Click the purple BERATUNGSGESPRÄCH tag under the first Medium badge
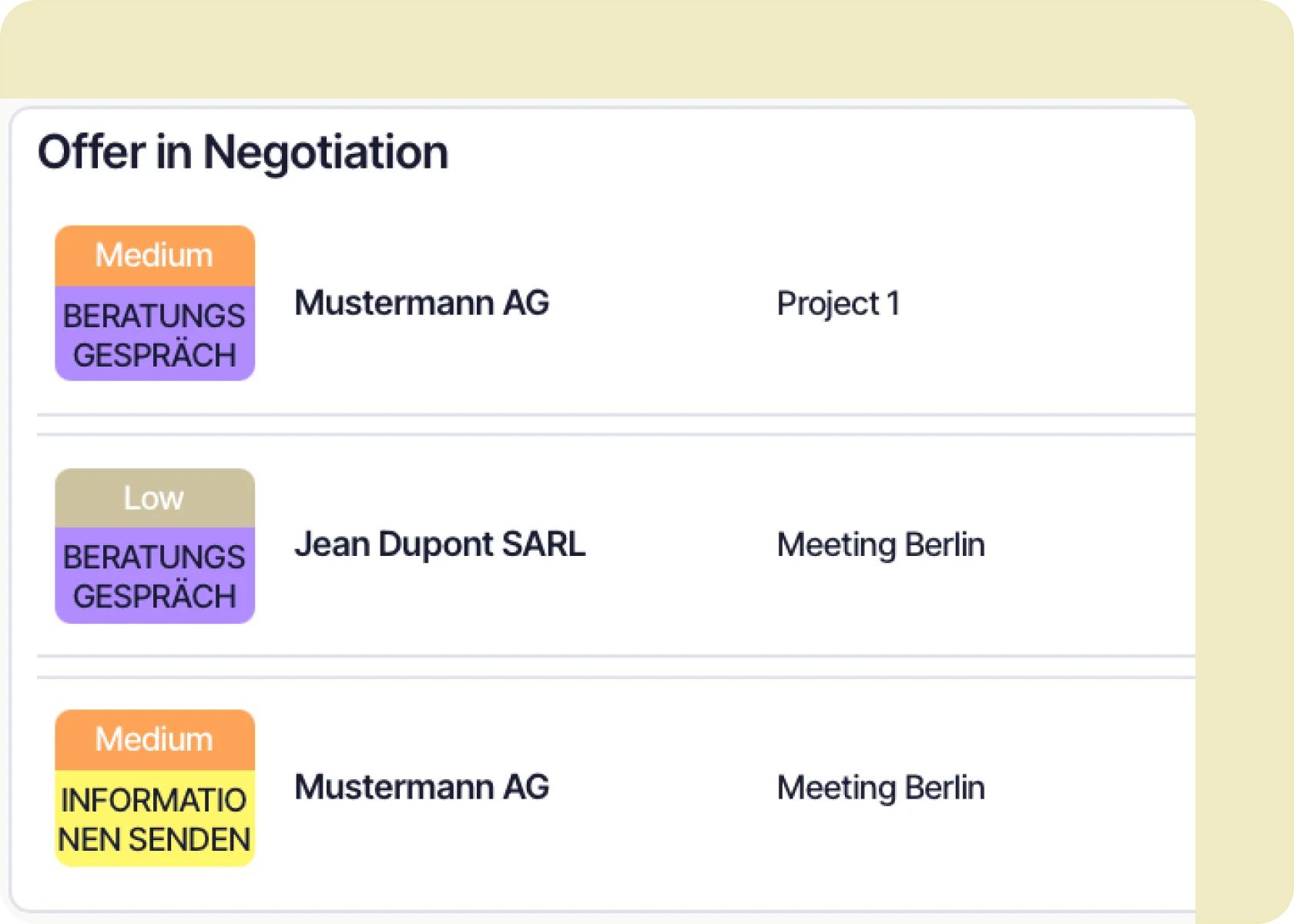1294x924 pixels. click(154, 335)
